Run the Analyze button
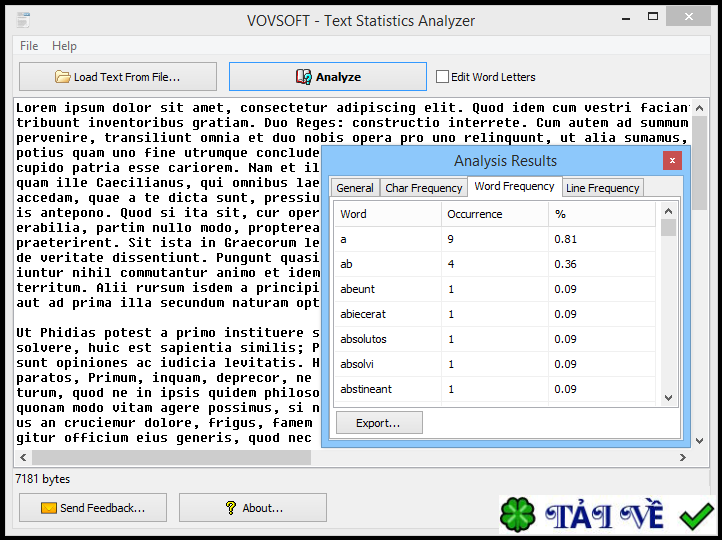The height and width of the screenshot is (540, 722). (328, 76)
